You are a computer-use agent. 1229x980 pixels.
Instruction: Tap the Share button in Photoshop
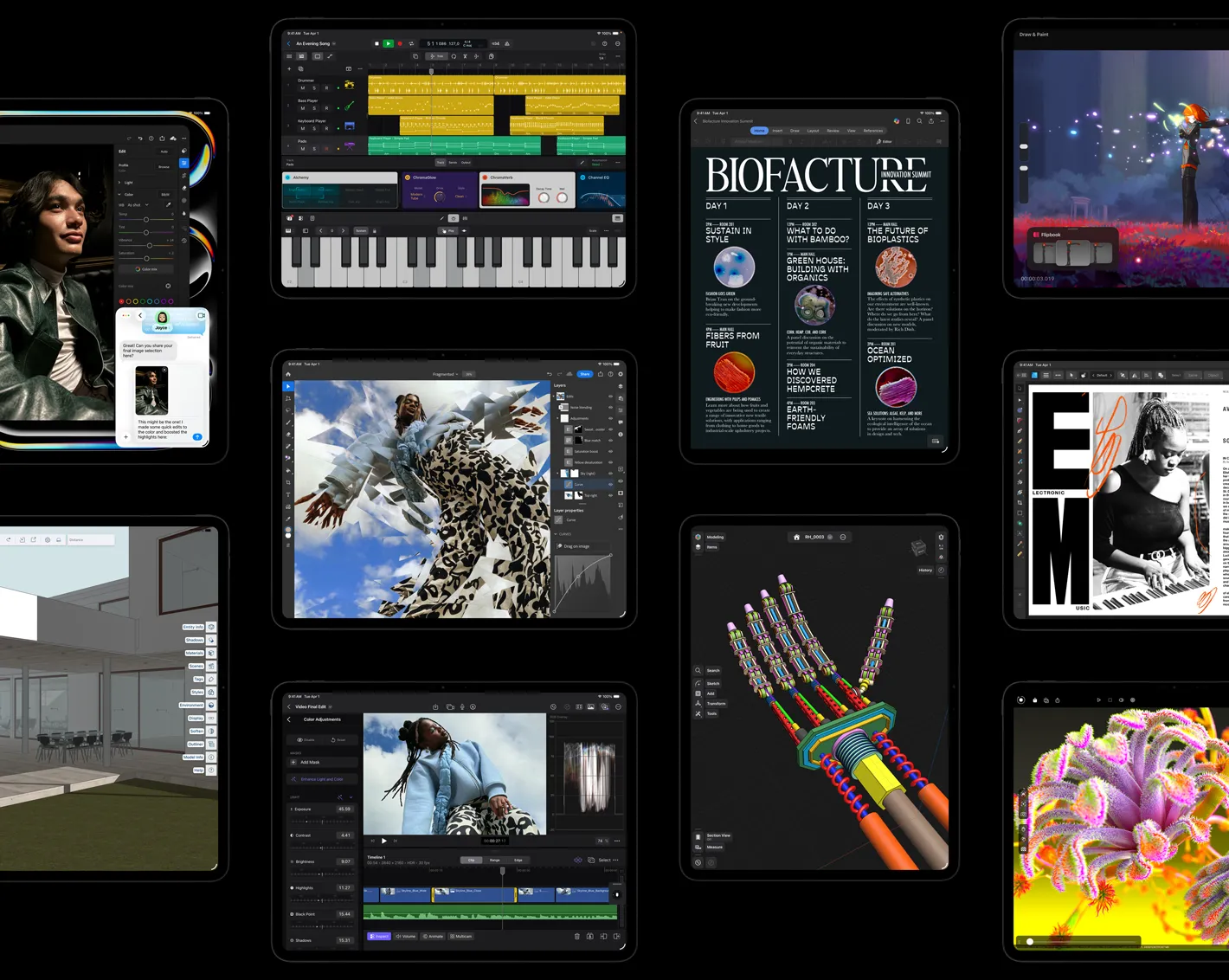click(585, 374)
